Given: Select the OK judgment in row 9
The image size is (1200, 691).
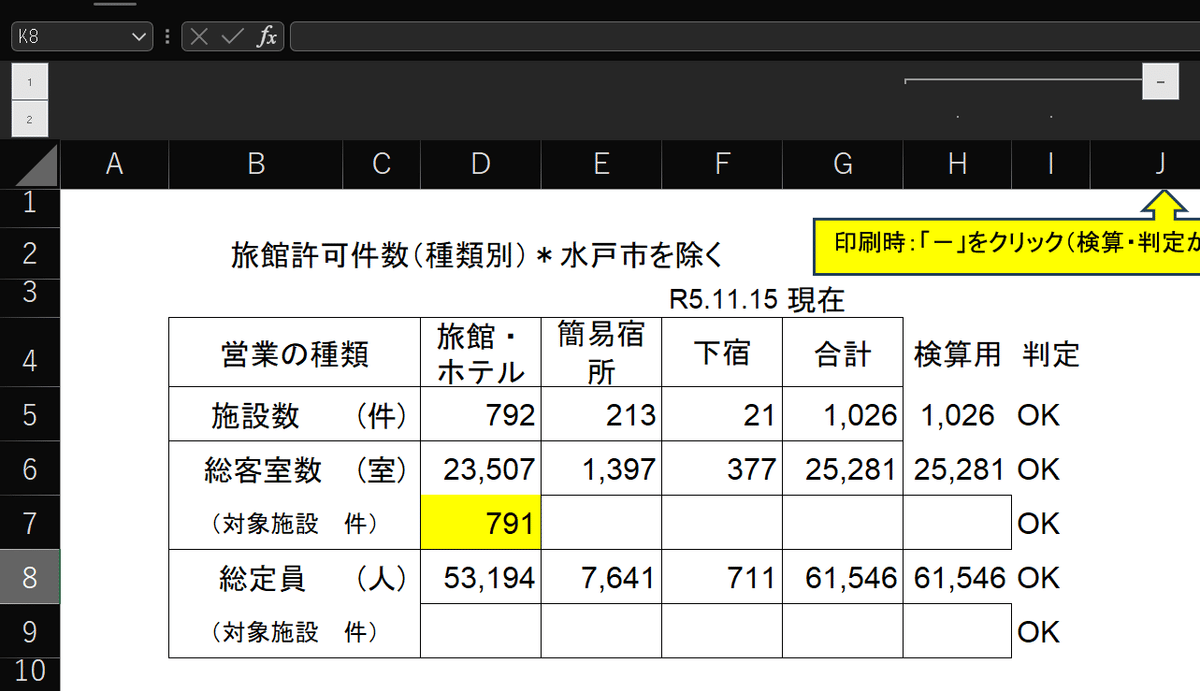Looking at the screenshot, I should click(x=1050, y=631).
